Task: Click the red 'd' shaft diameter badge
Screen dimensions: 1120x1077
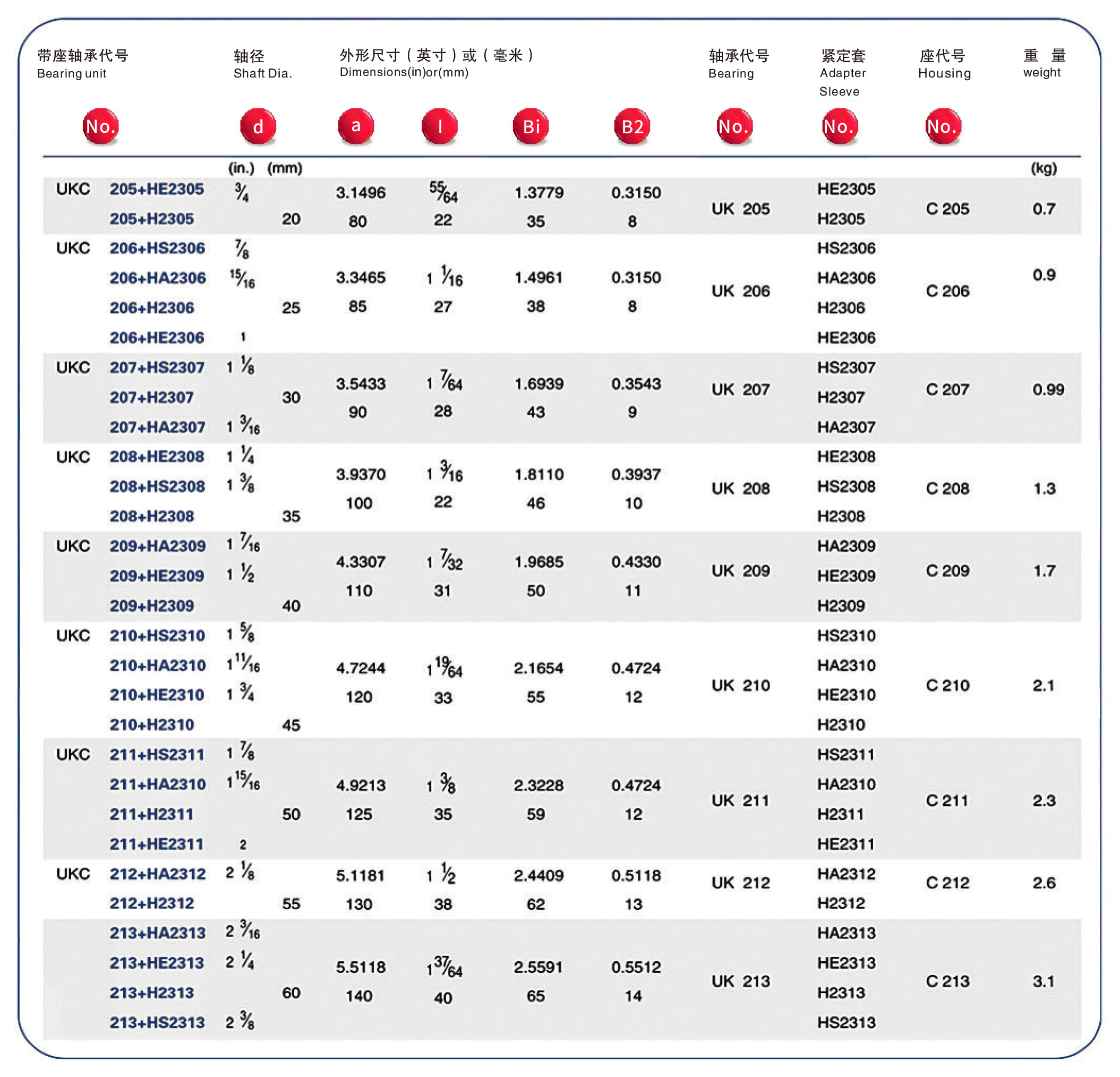Action: (x=258, y=126)
